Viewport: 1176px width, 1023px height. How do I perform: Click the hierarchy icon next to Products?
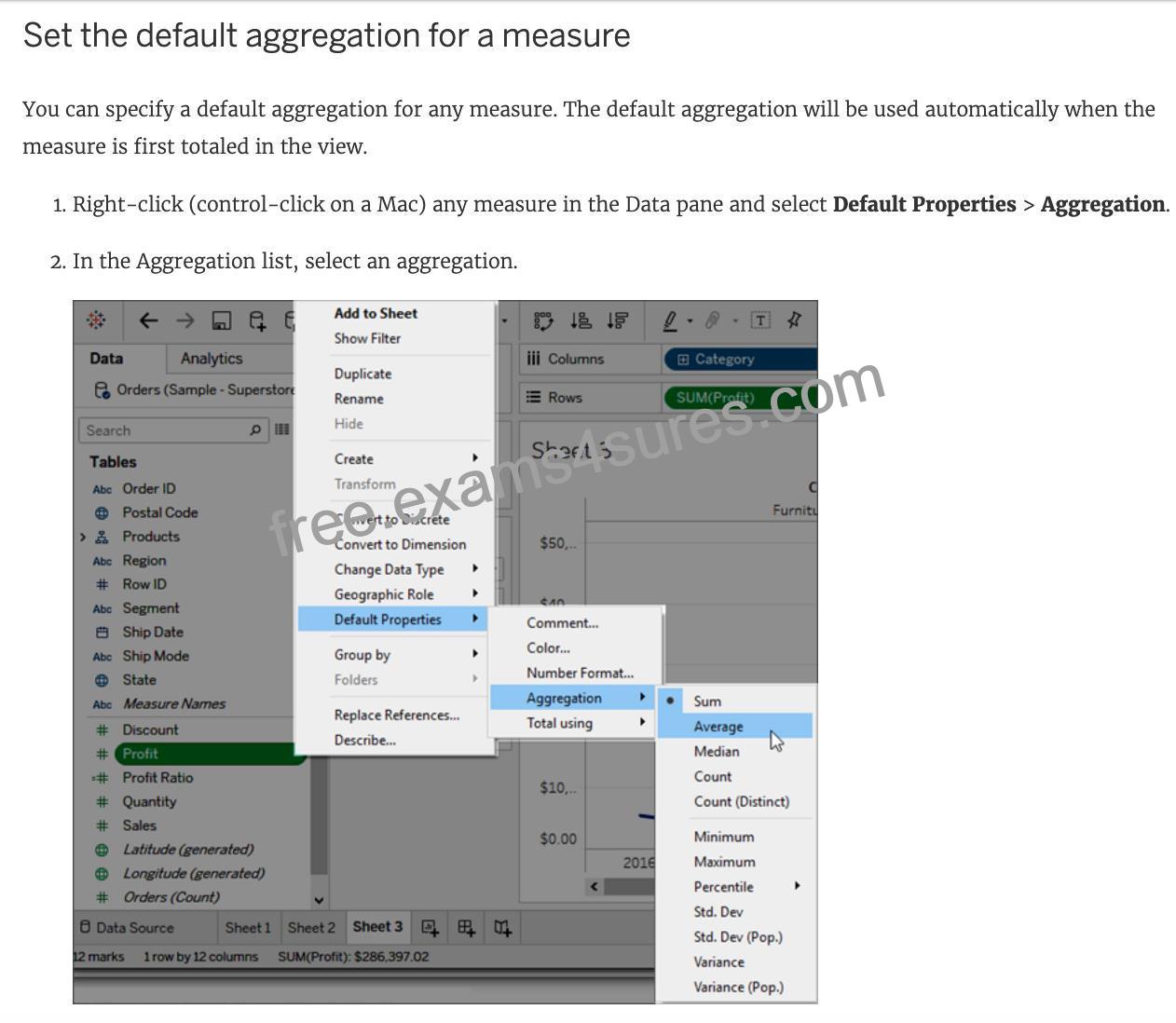coord(102,537)
